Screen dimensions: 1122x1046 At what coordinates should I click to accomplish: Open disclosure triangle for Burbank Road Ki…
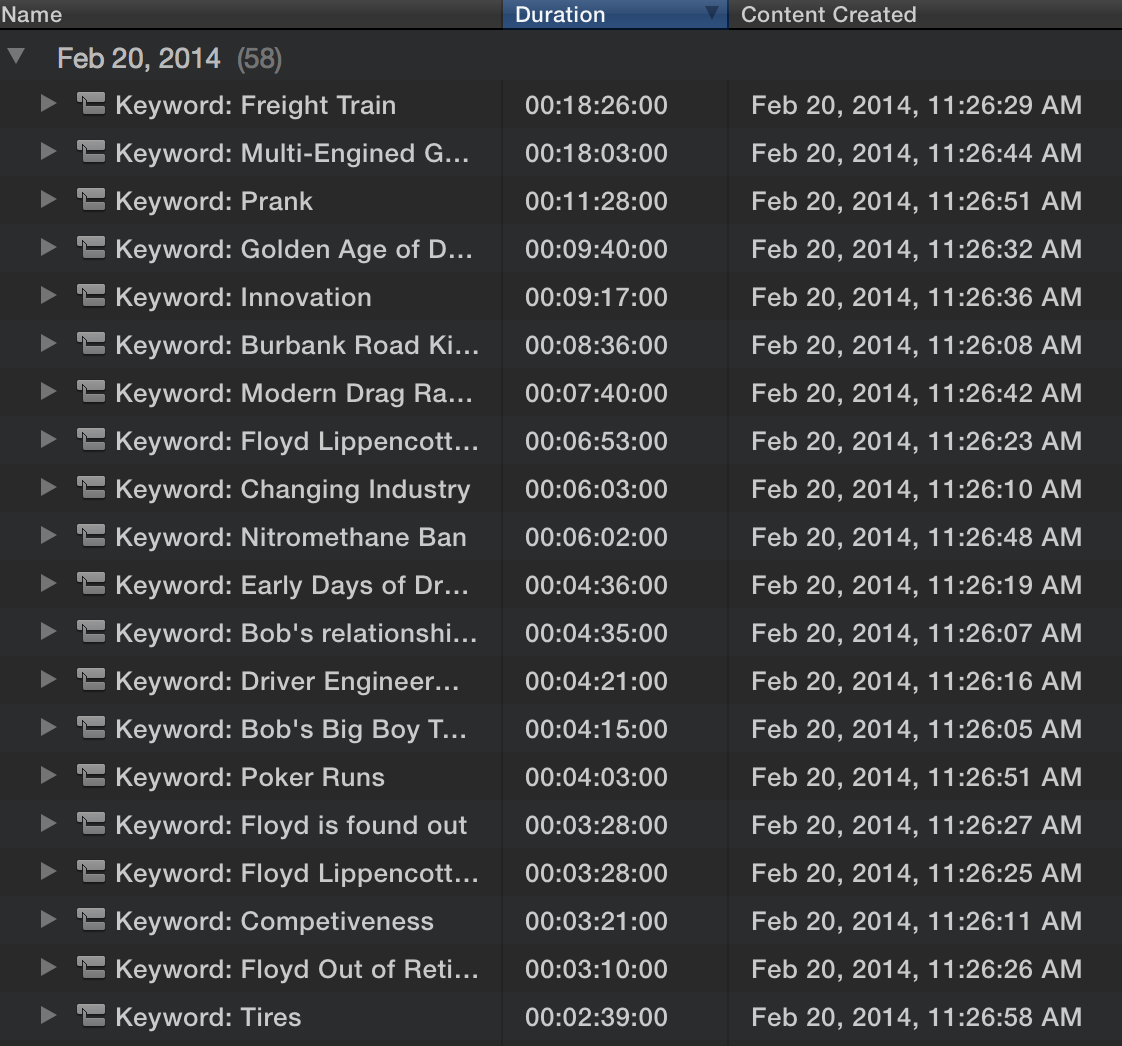49,343
